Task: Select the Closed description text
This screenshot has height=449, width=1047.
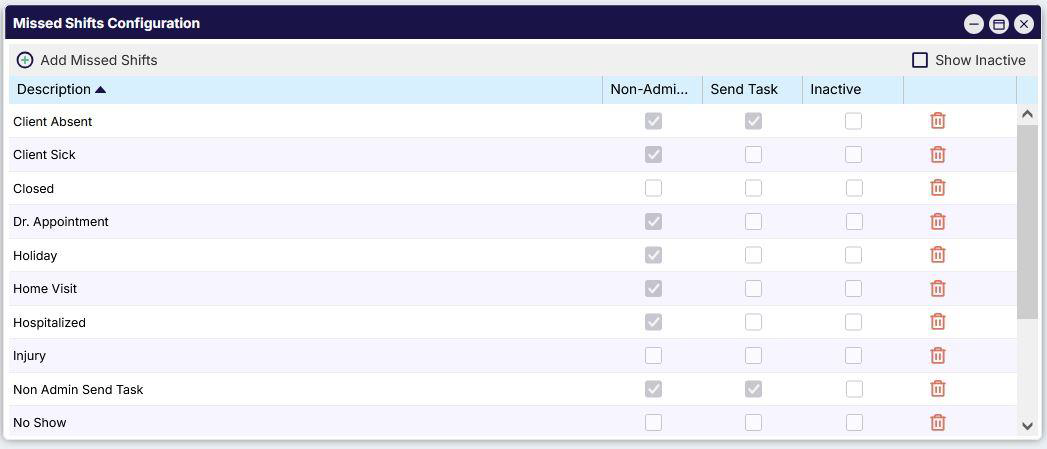Action: click(33, 188)
